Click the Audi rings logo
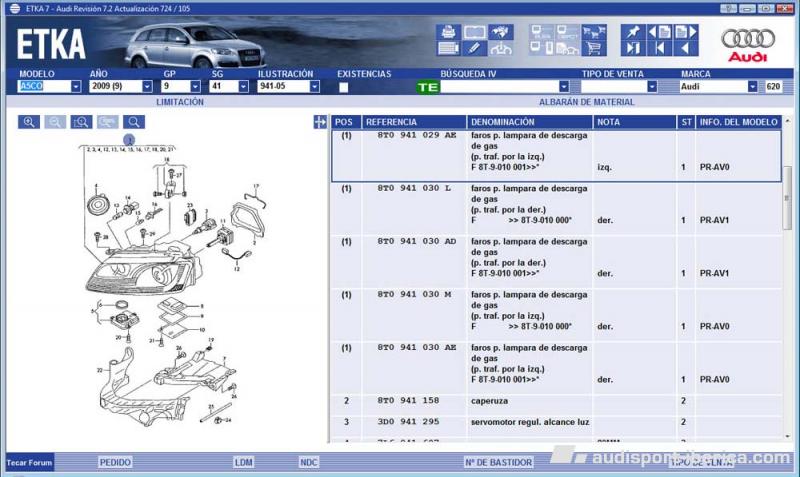The width and height of the screenshot is (800, 477). point(747,39)
